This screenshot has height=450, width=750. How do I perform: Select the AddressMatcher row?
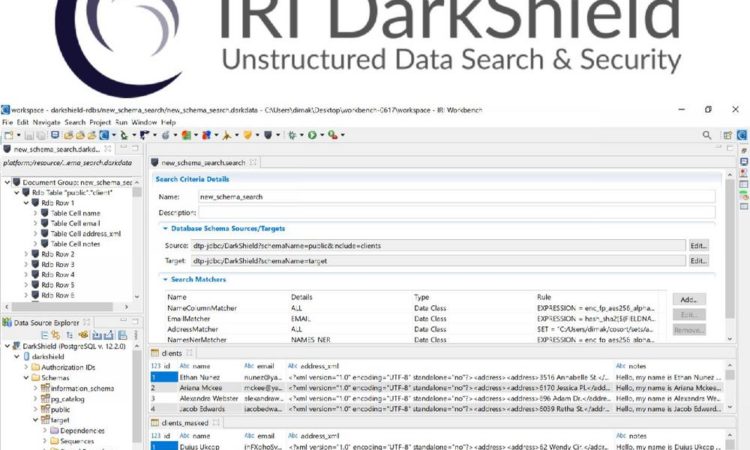(411, 329)
